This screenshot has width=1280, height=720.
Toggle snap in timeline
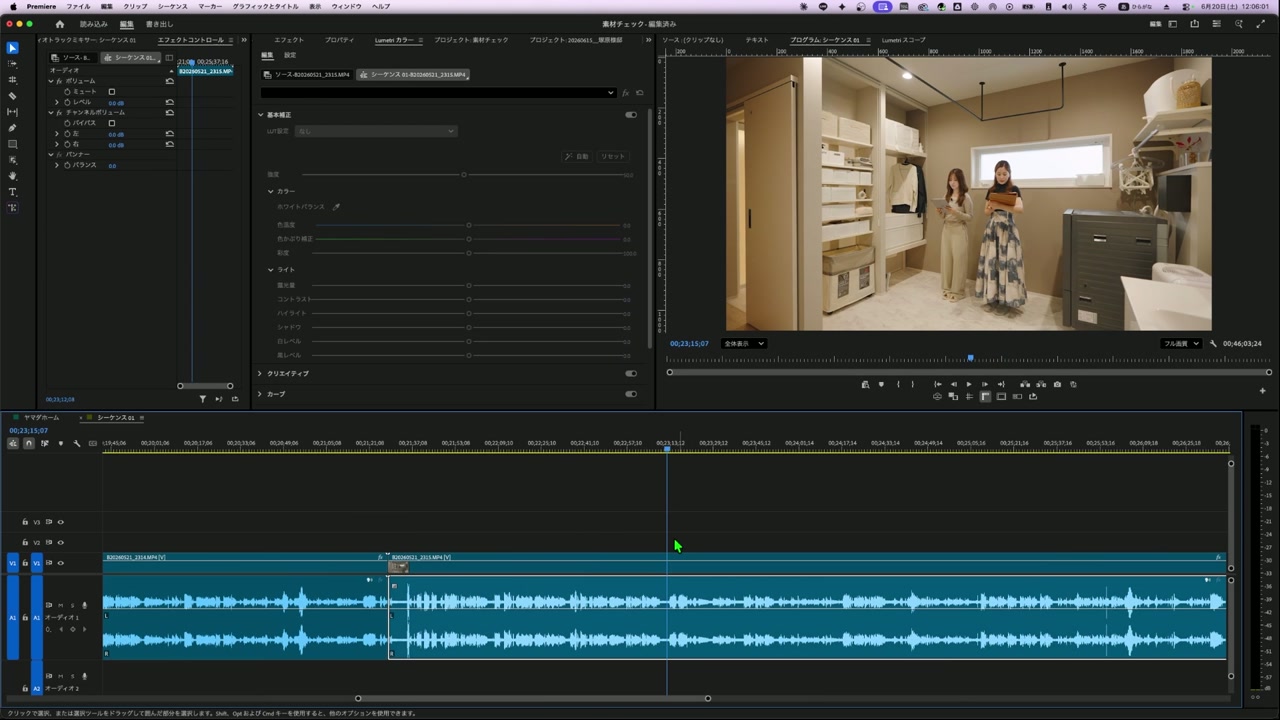28,443
